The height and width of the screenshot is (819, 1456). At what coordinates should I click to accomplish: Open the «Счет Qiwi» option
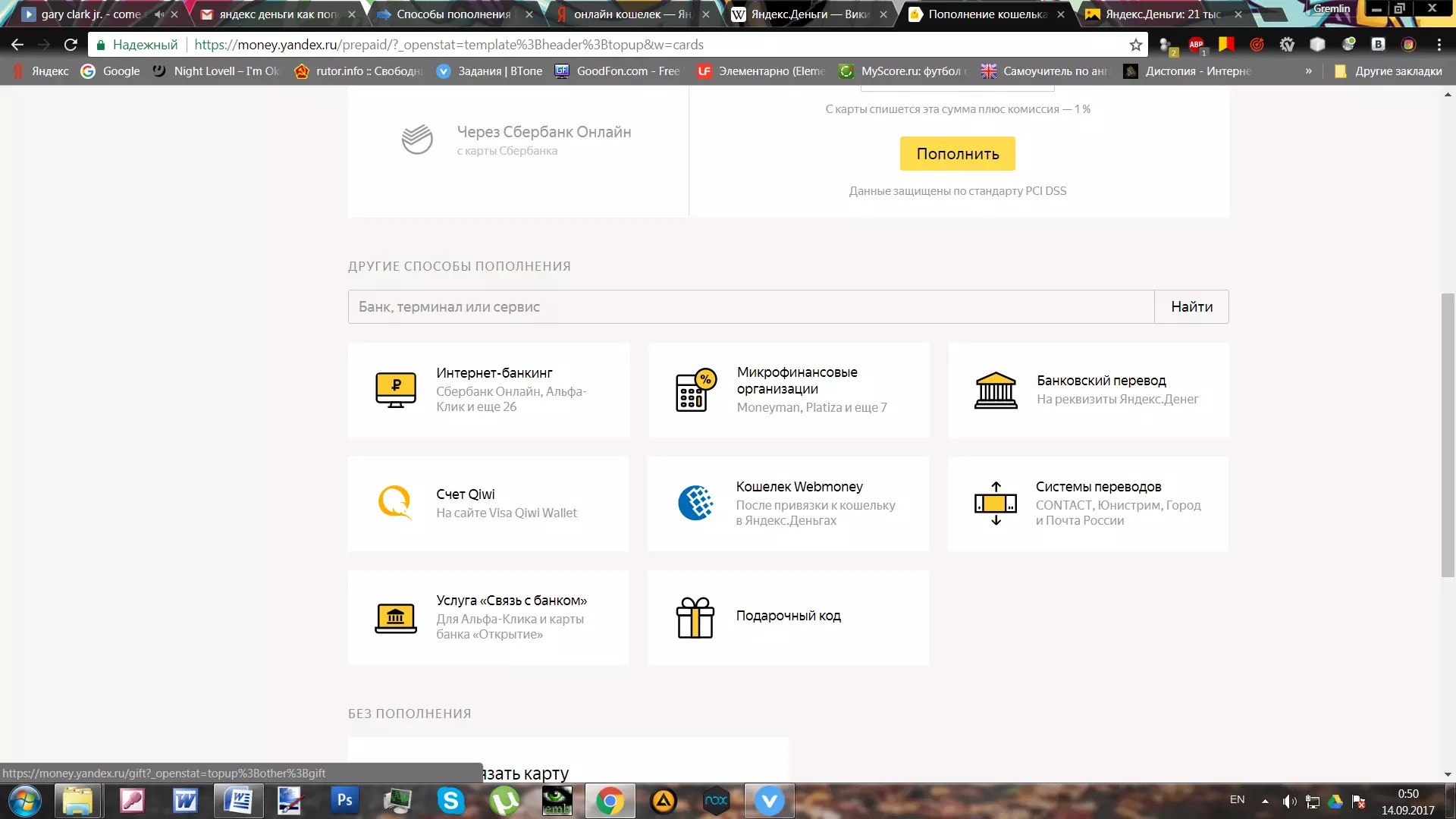[x=488, y=504]
